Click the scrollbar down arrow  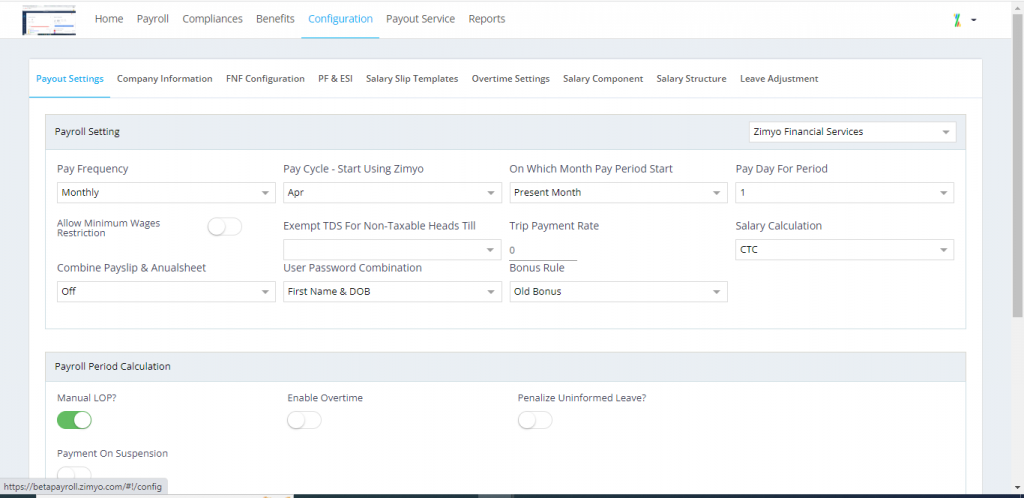[1017, 487]
